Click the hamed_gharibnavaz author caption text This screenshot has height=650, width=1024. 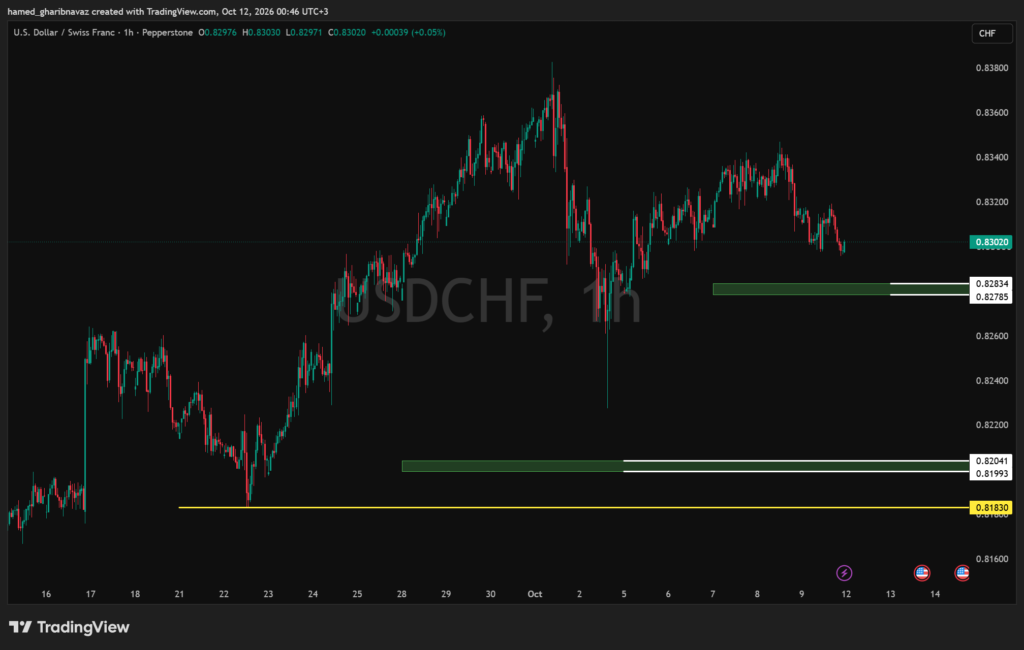(48, 11)
